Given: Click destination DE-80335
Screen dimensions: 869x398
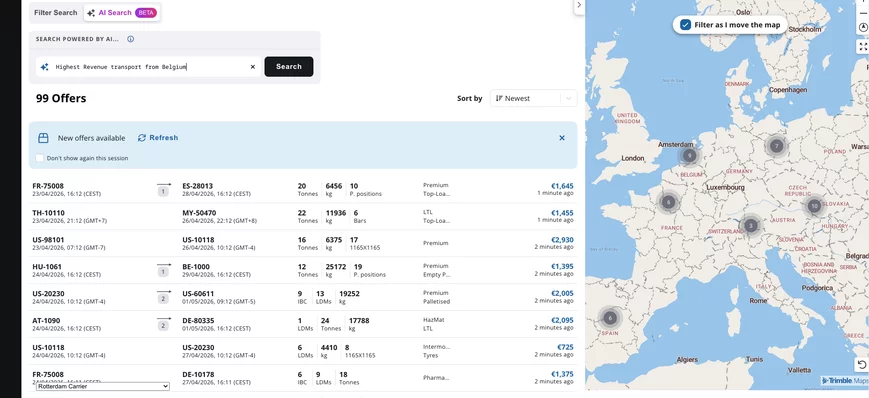Looking at the screenshot, I should [198, 320].
